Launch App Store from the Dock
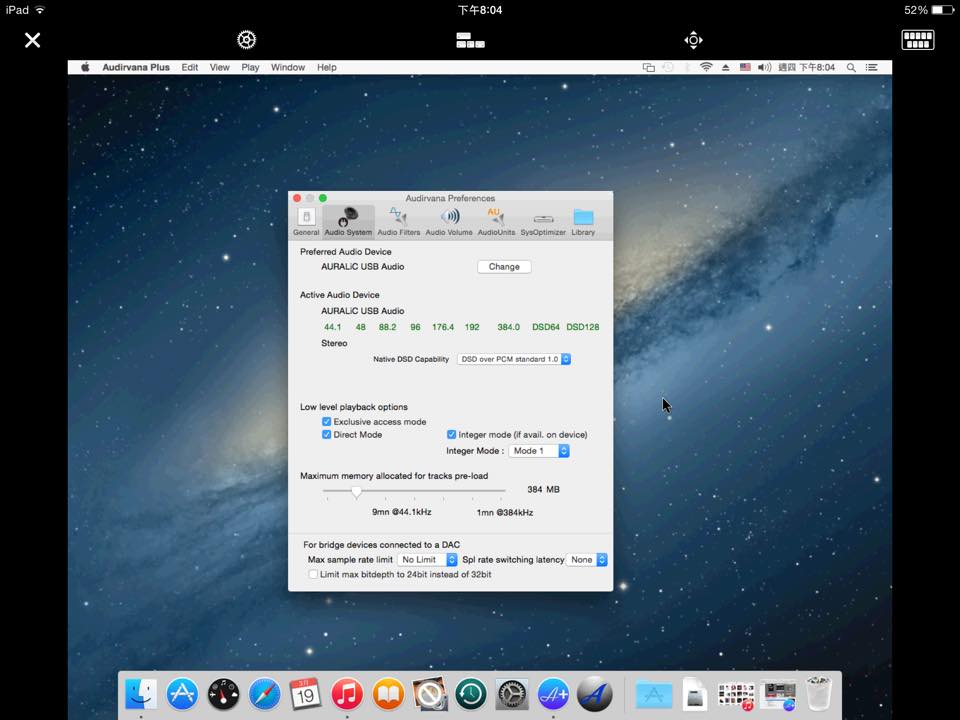960x720 pixels. tap(182, 694)
